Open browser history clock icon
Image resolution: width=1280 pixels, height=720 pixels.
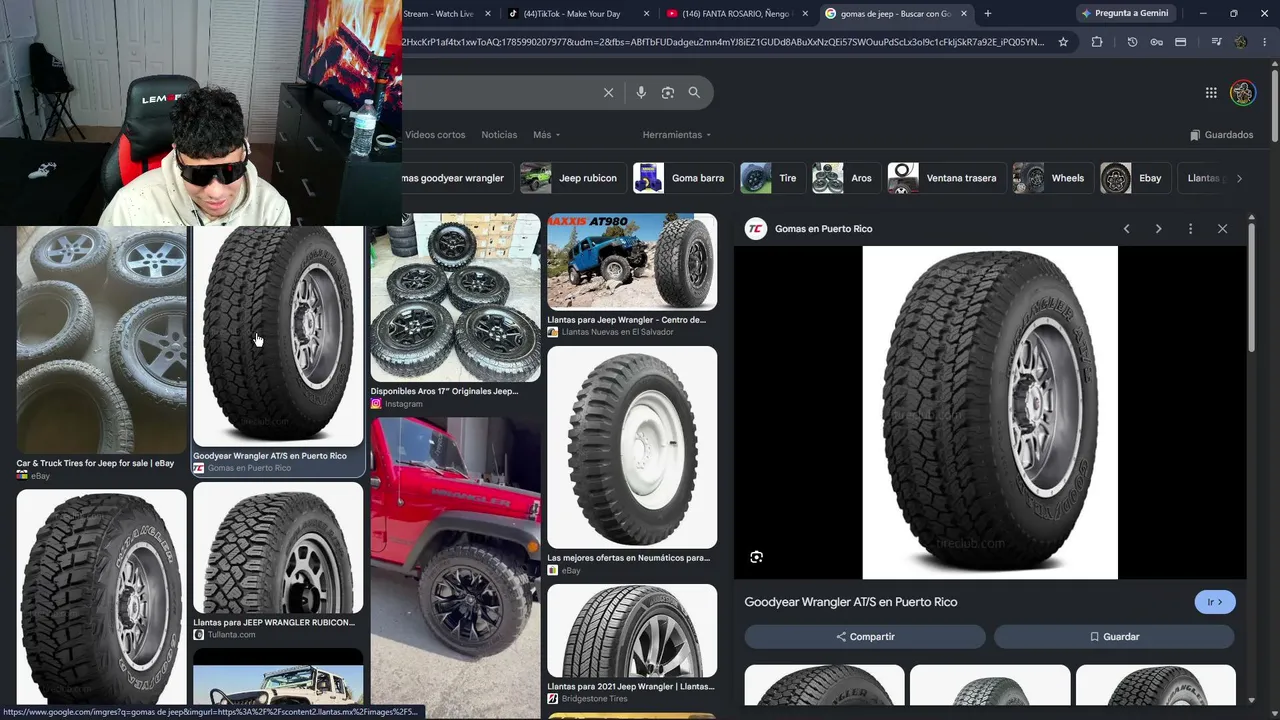1132,42
